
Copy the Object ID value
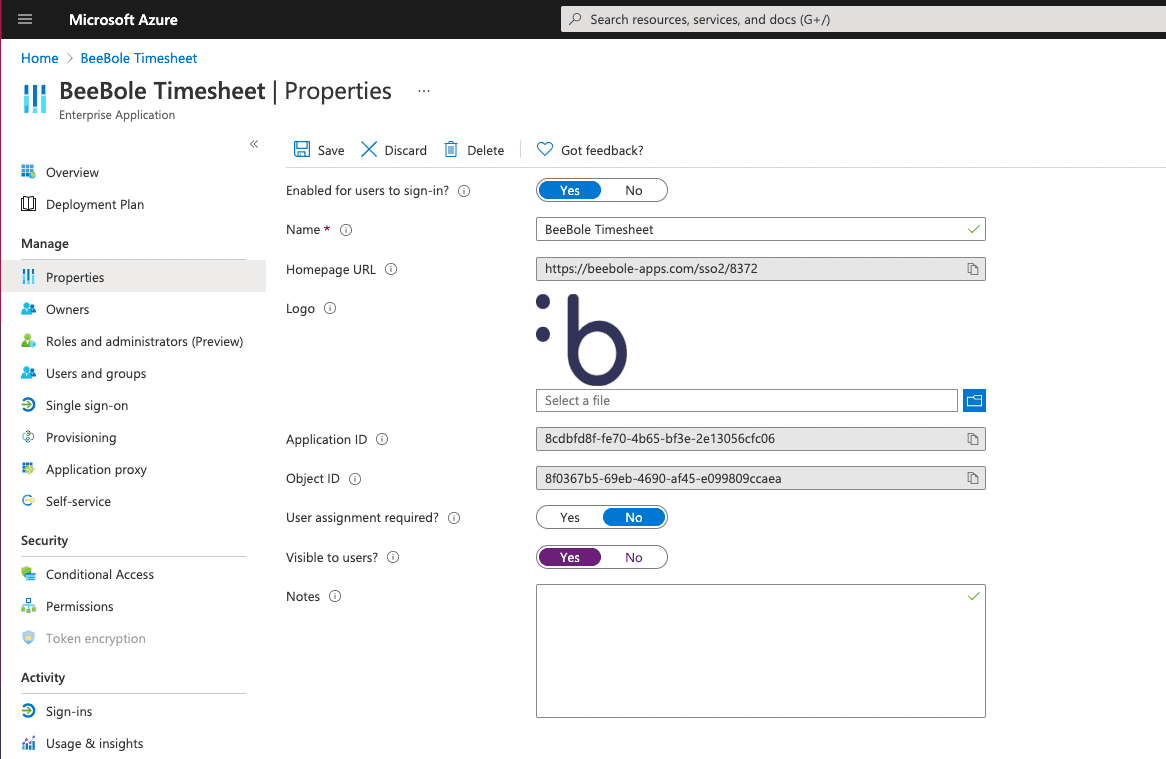[x=972, y=478]
